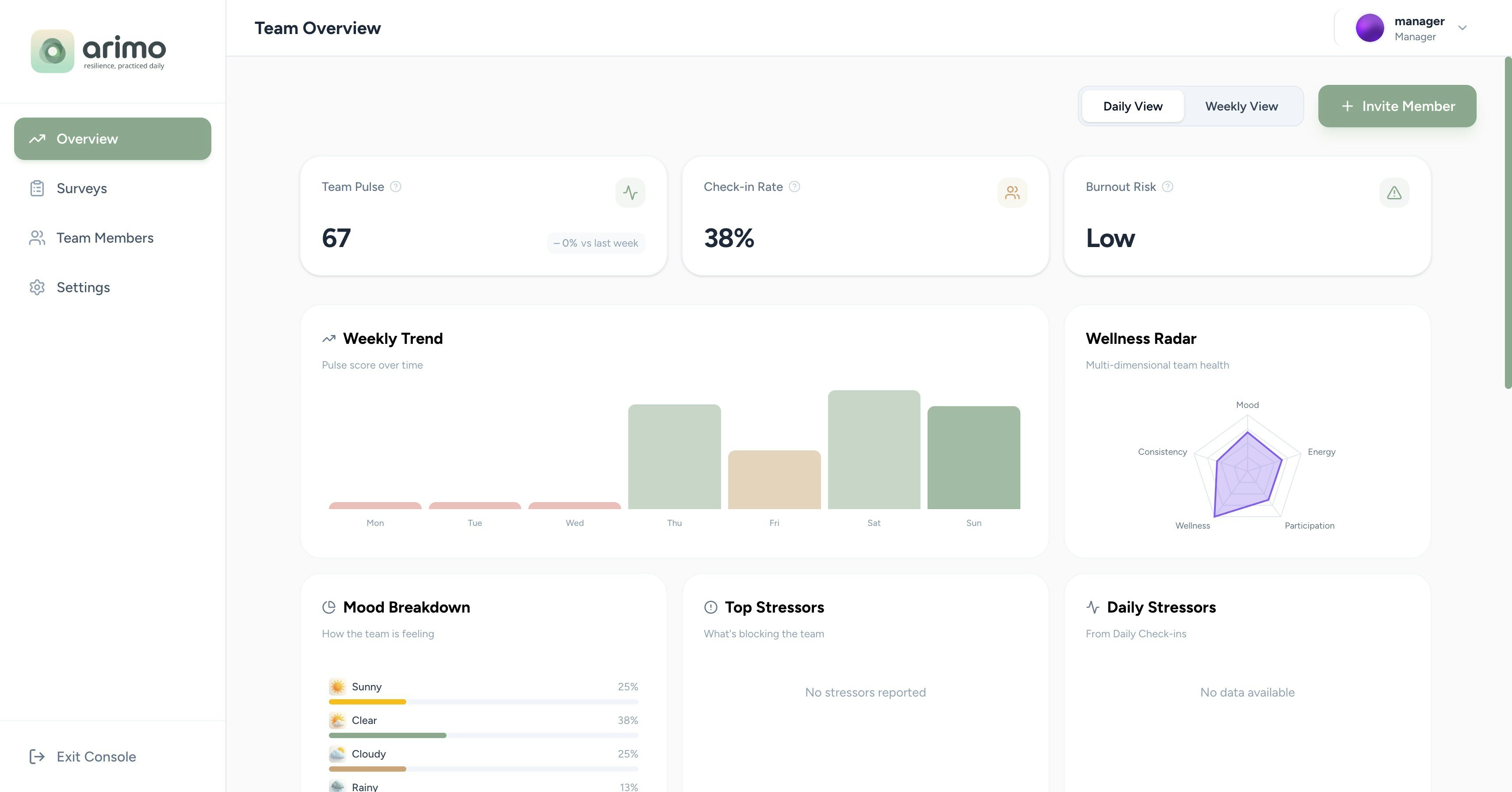Go to Settings in the sidebar
Screen dimensions: 1512x792
(x=83, y=287)
